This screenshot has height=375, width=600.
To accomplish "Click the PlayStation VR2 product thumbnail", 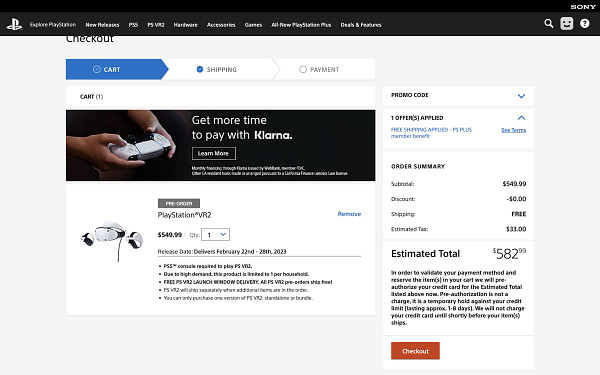I will [112, 239].
